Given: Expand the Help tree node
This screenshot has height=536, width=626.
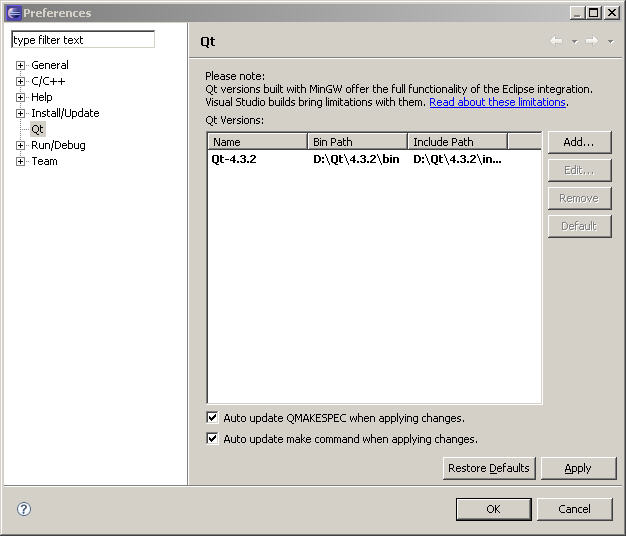Looking at the screenshot, I should click(20, 97).
